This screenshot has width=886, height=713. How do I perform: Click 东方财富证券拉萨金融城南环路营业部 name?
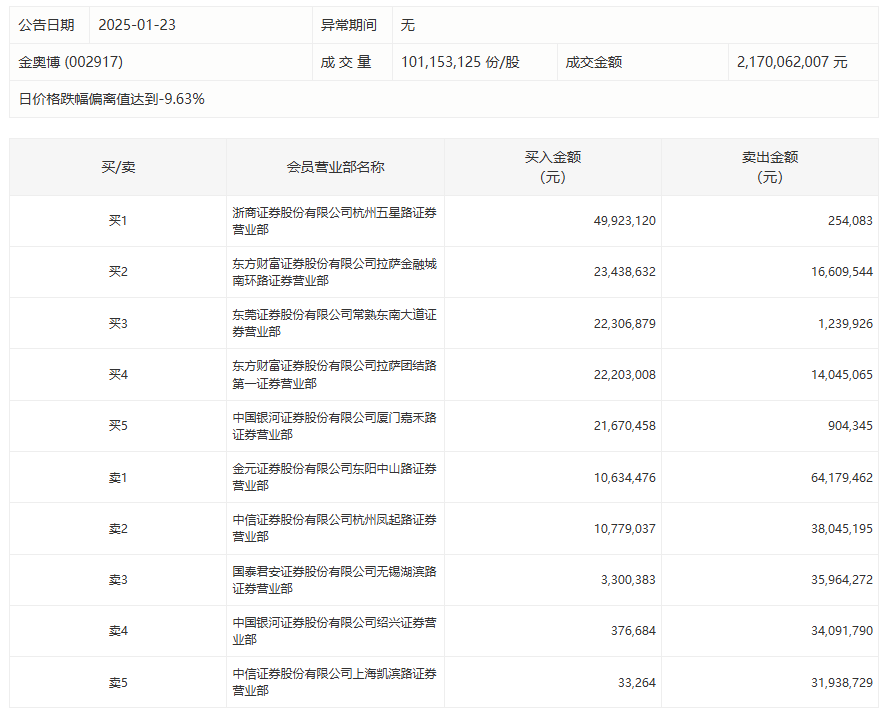335,272
